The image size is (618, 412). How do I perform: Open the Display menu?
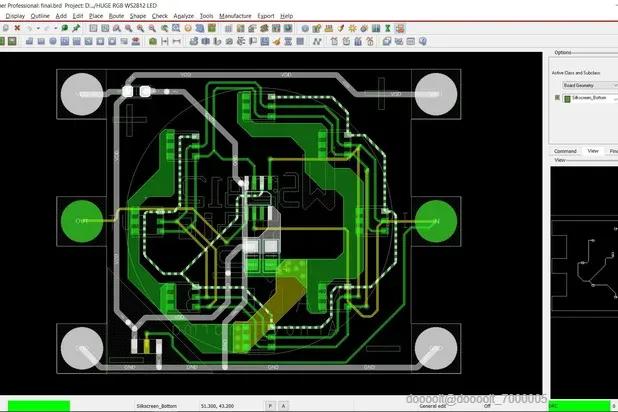click(x=15, y=16)
